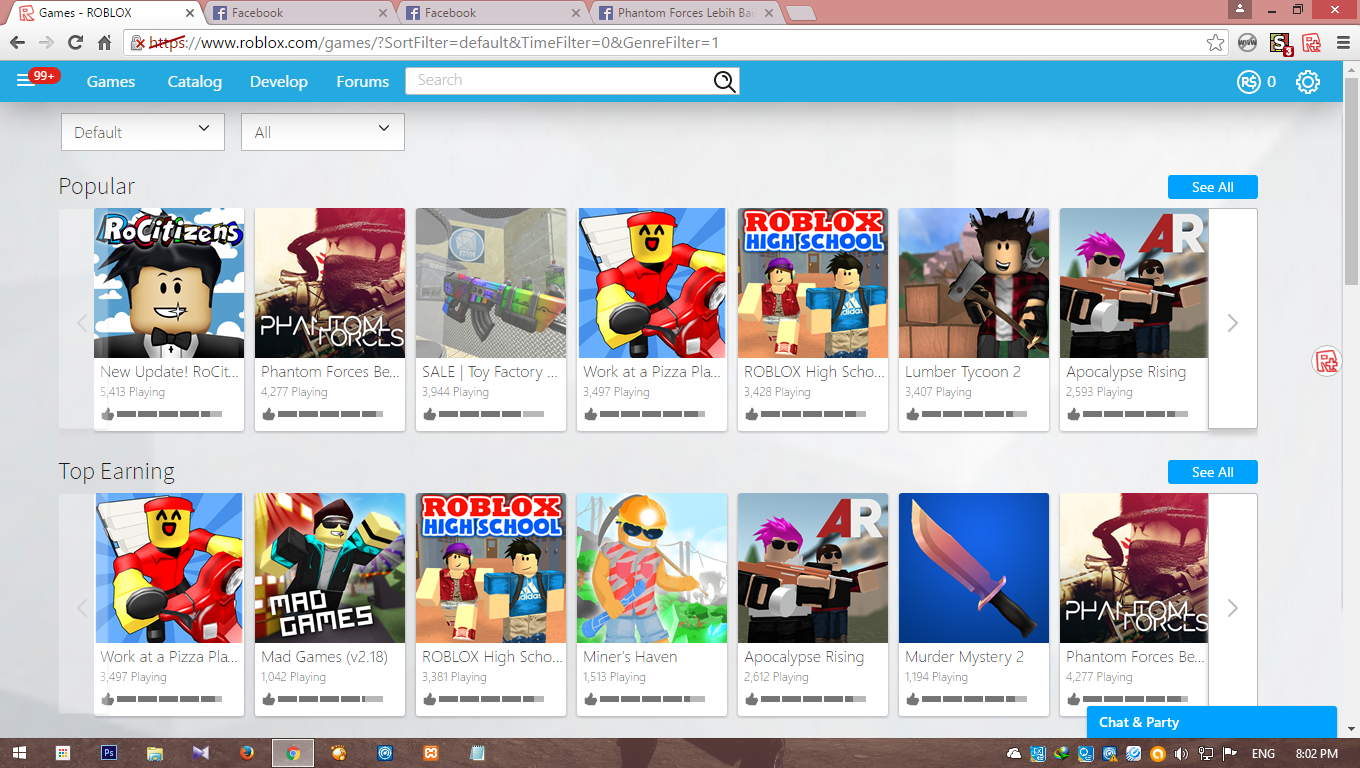Open the New Update! RoCitizens game title
This screenshot has width=1360, height=768.
(x=170, y=372)
